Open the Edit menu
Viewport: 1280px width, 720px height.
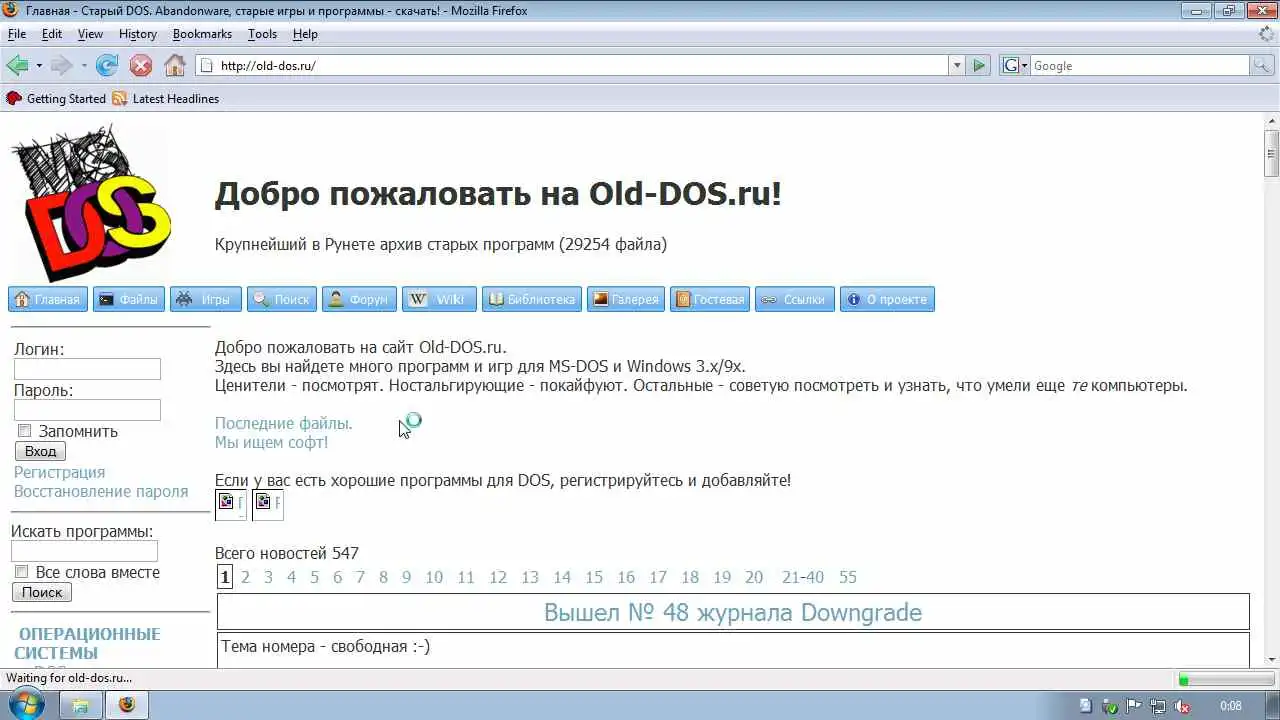(52, 34)
